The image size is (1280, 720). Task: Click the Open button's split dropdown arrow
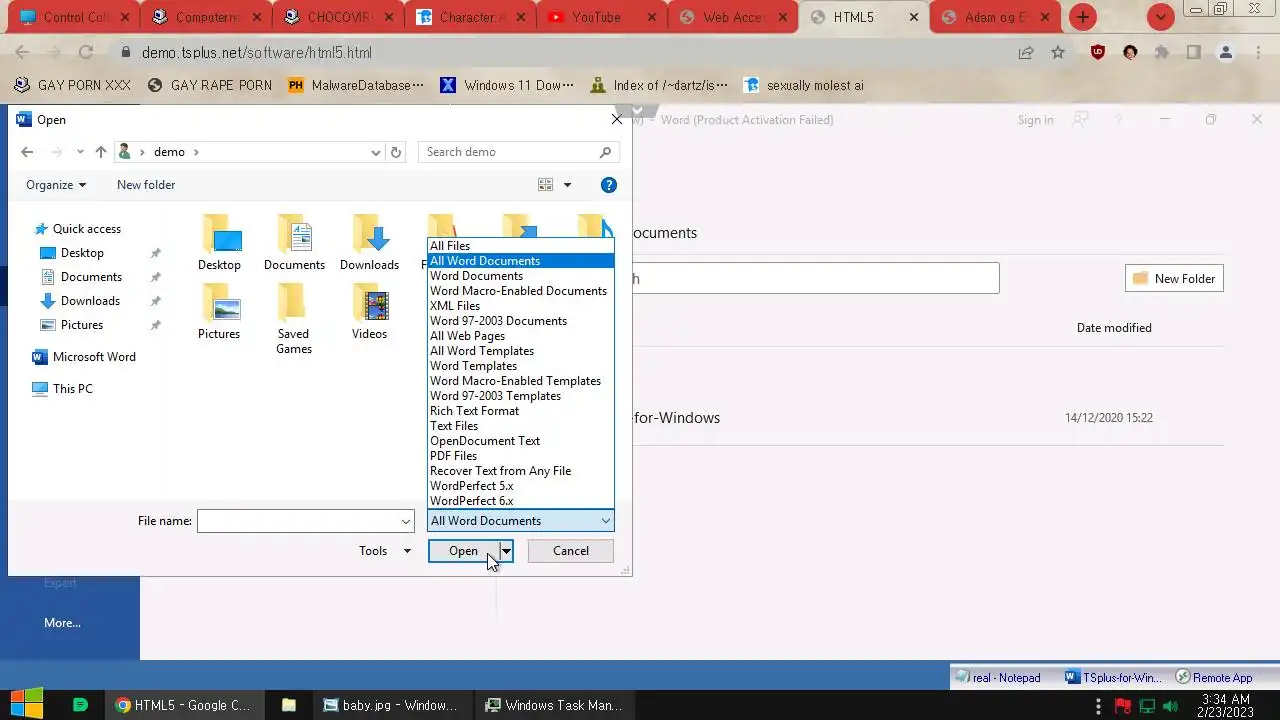tap(506, 551)
